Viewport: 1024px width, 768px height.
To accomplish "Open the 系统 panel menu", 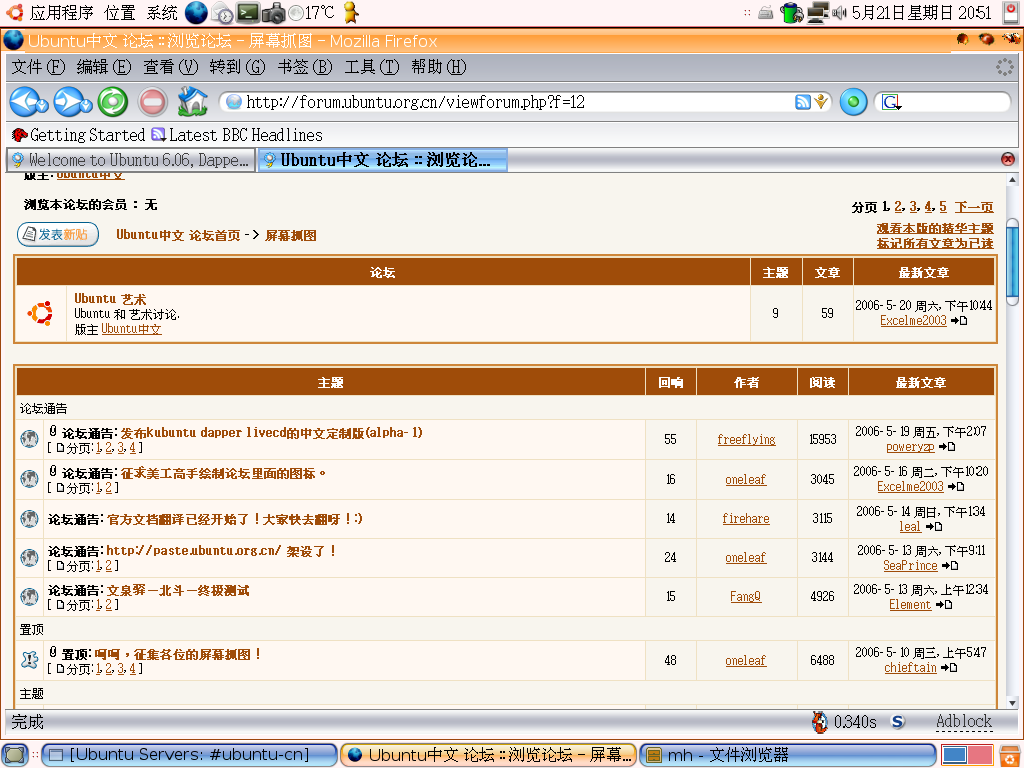I will [x=161, y=12].
